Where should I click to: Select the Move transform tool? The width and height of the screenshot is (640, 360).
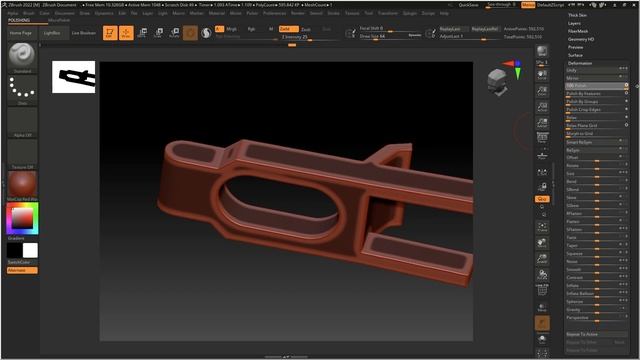[x=142, y=33]
